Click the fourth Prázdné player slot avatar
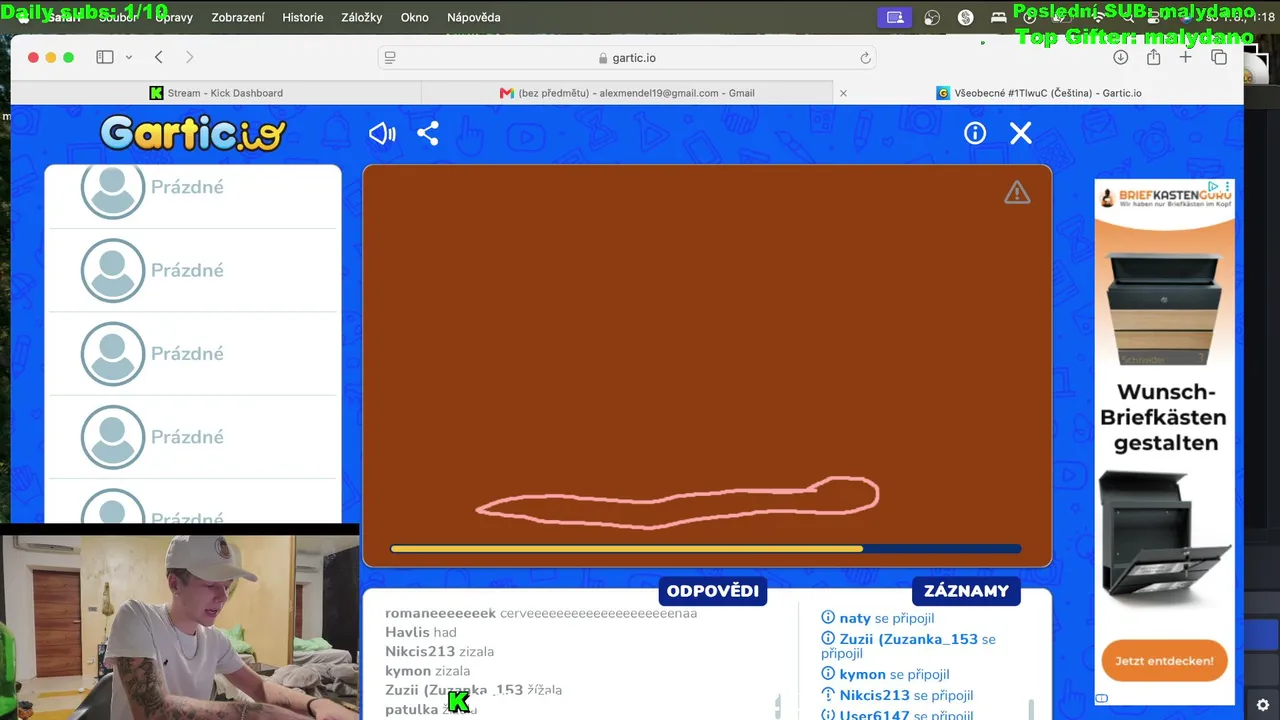 click(113, 437)
